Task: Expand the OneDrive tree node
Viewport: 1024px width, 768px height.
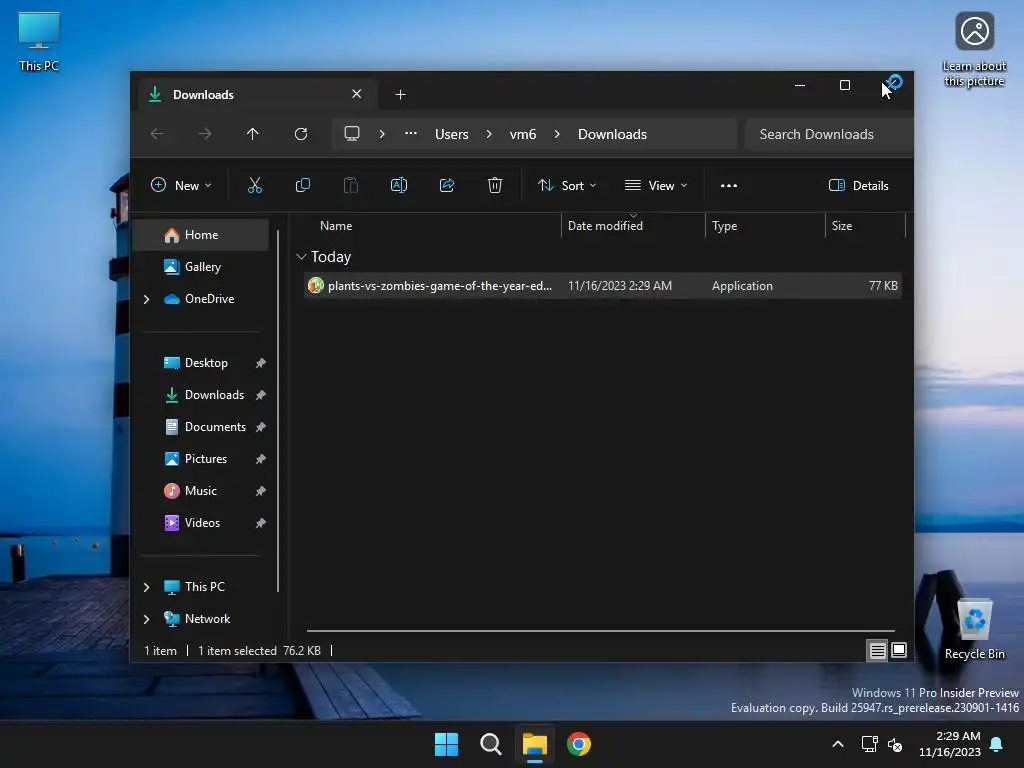Action: tap(146, 299)
